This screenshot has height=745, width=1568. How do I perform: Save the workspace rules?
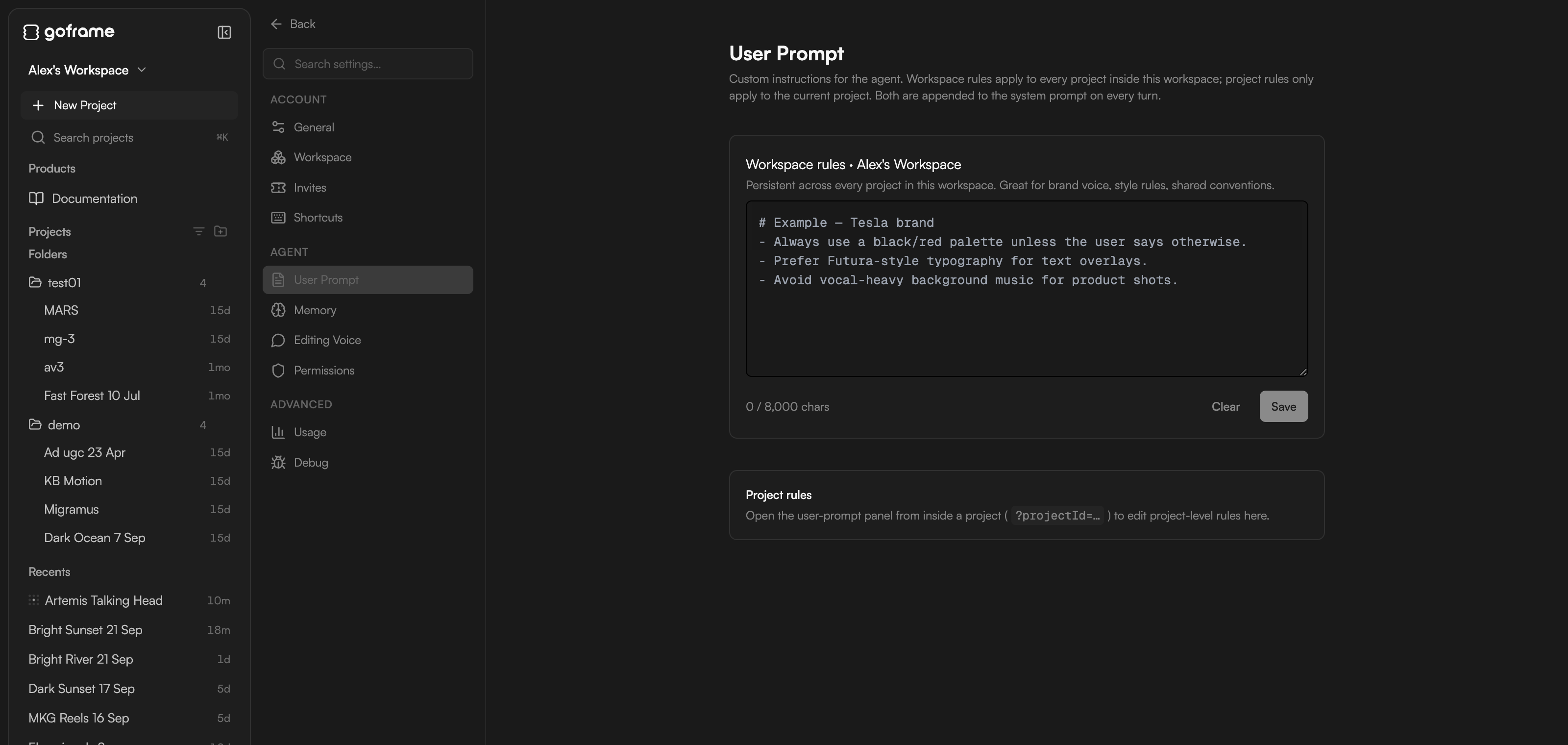[1283, 407]
